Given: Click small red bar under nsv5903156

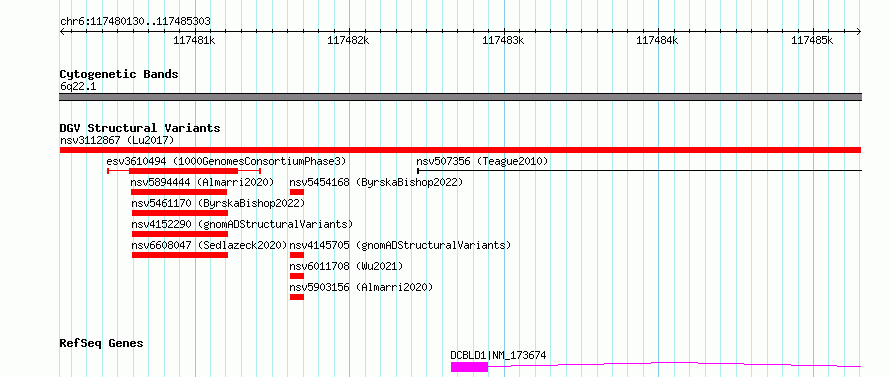Looking at the screenshot, I should 297,297.
